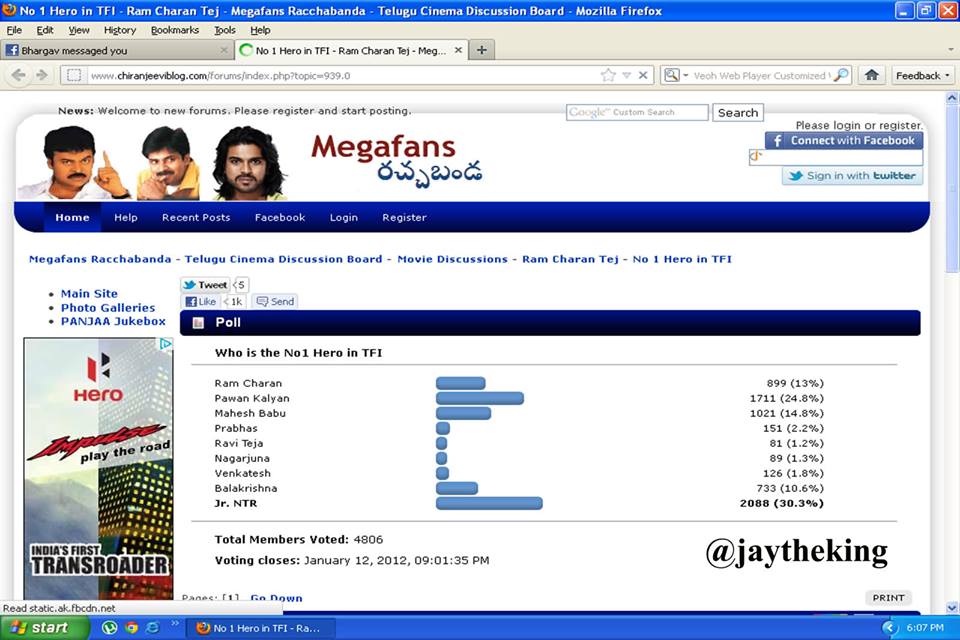Click the Google Custom Search input field

[637, 113]
